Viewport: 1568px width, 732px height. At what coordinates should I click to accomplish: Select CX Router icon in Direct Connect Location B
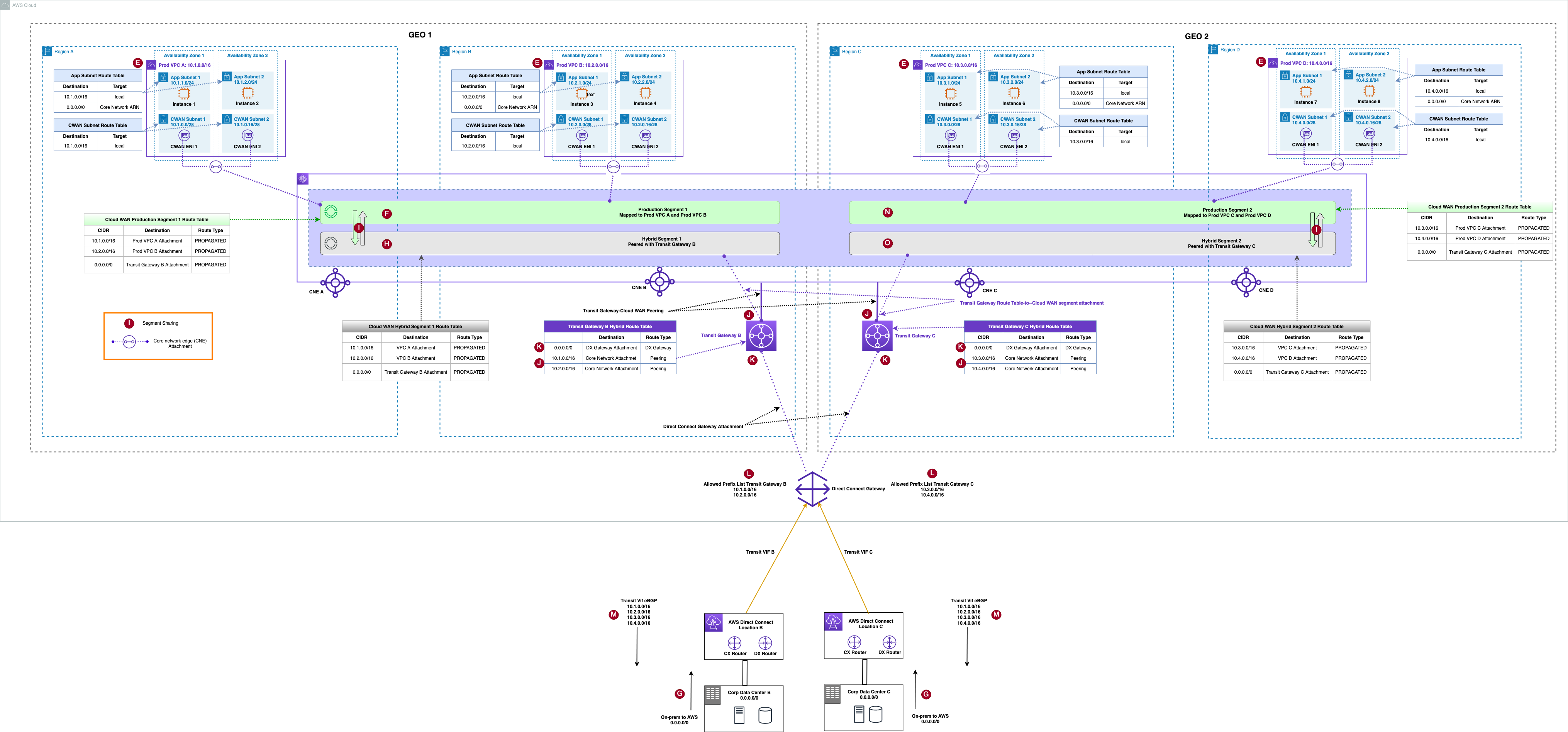click(x=735, y=643)
